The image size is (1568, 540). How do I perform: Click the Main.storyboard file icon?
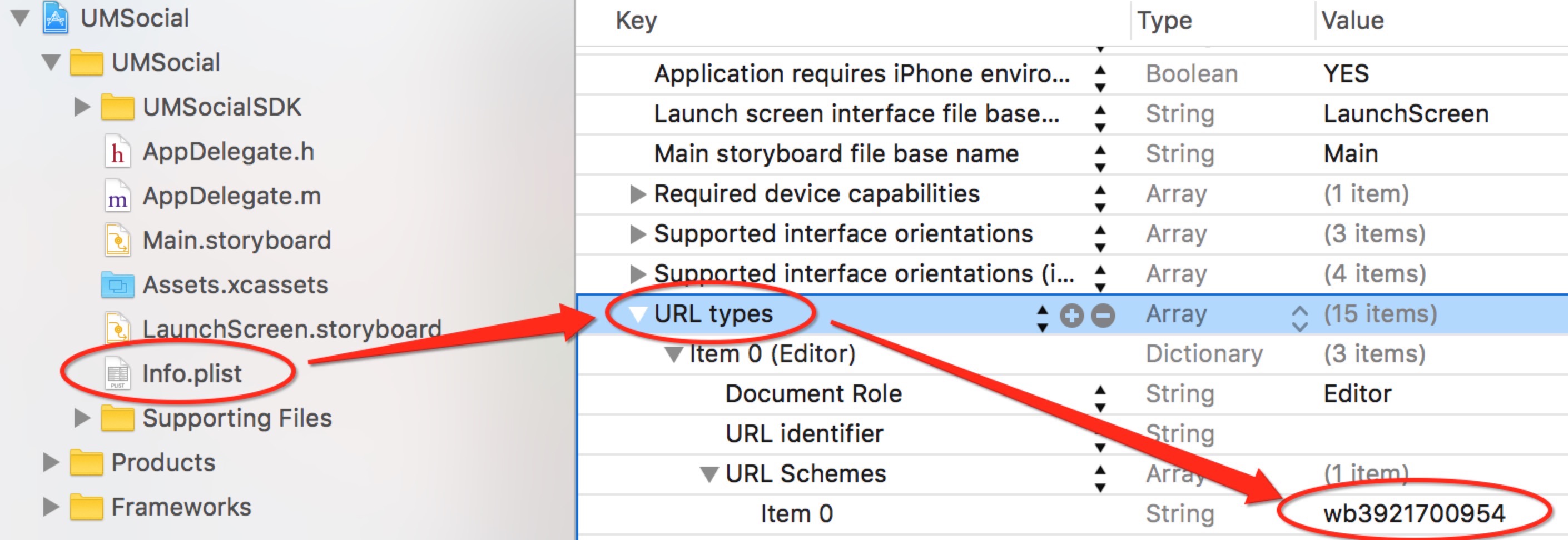pyautogui.click(x=117, y=241)
